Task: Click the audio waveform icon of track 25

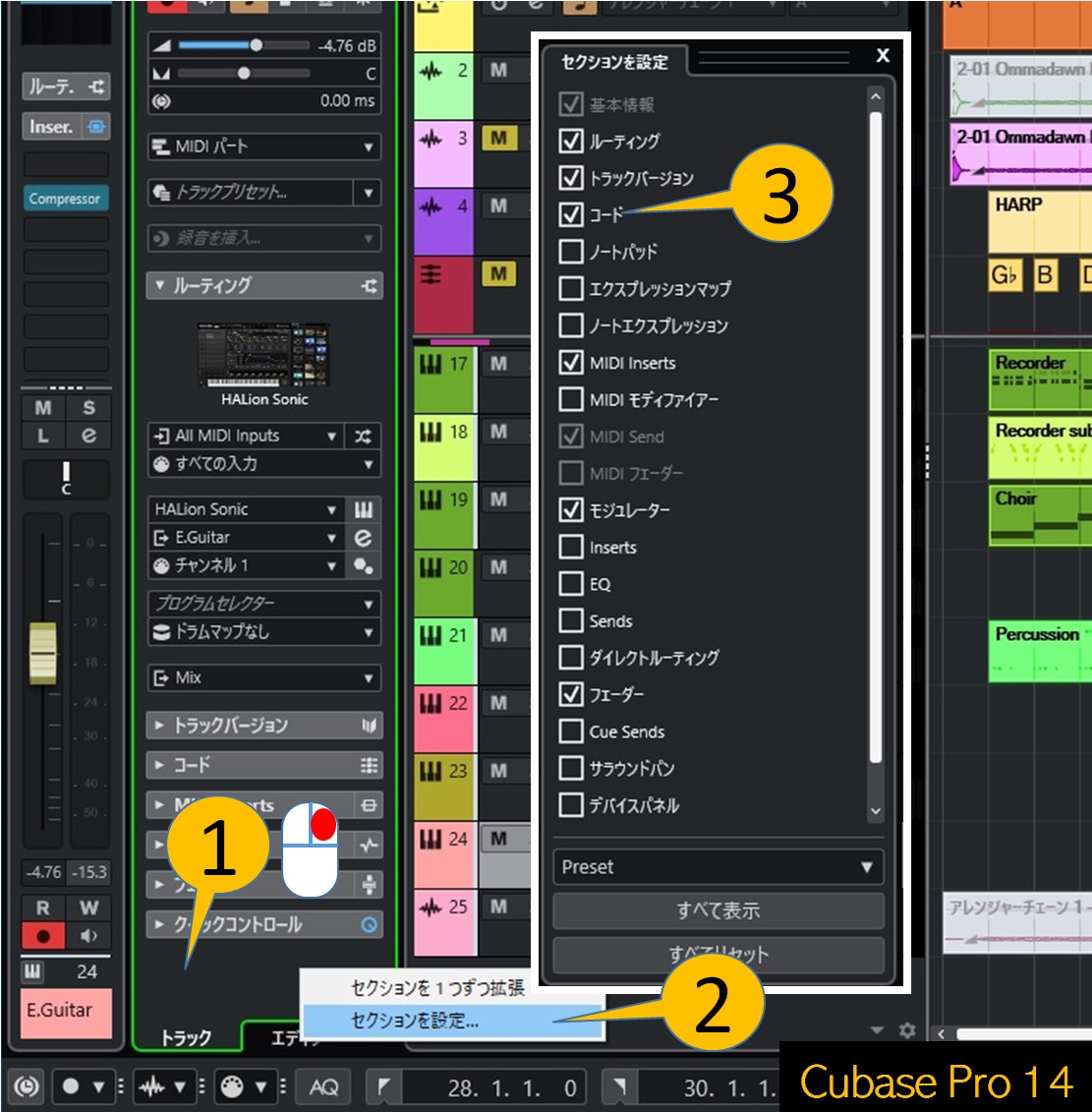Action: [431, 907]
